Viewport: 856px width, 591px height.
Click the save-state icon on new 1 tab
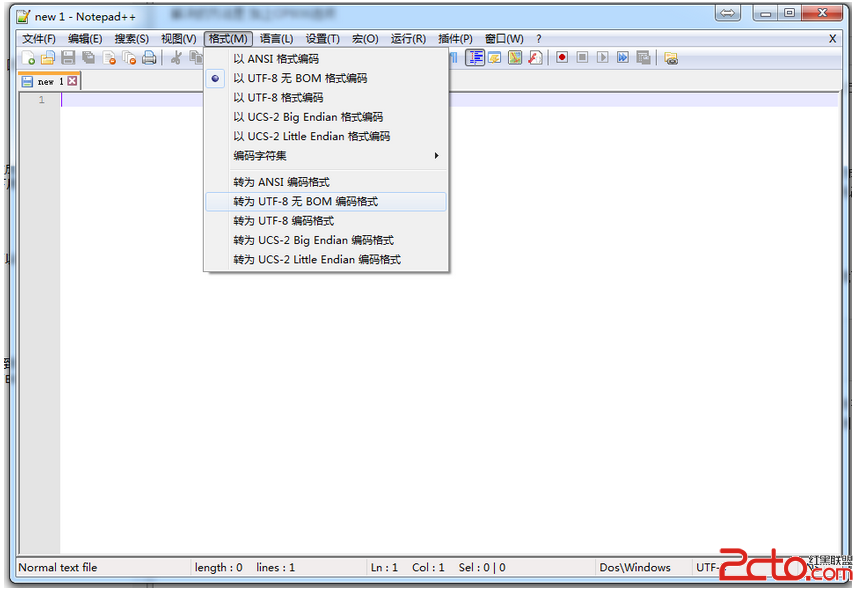27,82
